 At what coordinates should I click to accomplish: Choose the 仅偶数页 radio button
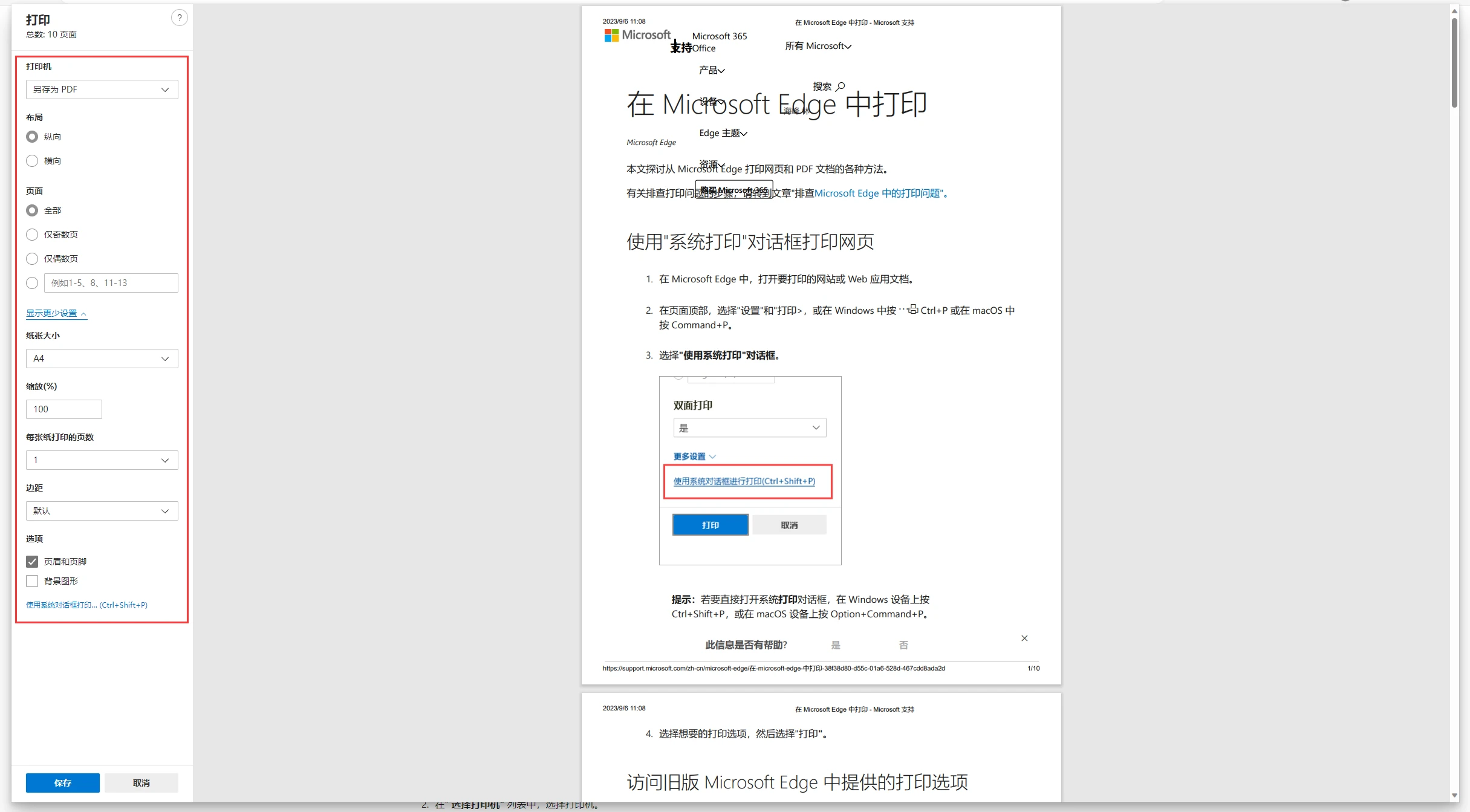pyautogui.click(x=32, y=259)
